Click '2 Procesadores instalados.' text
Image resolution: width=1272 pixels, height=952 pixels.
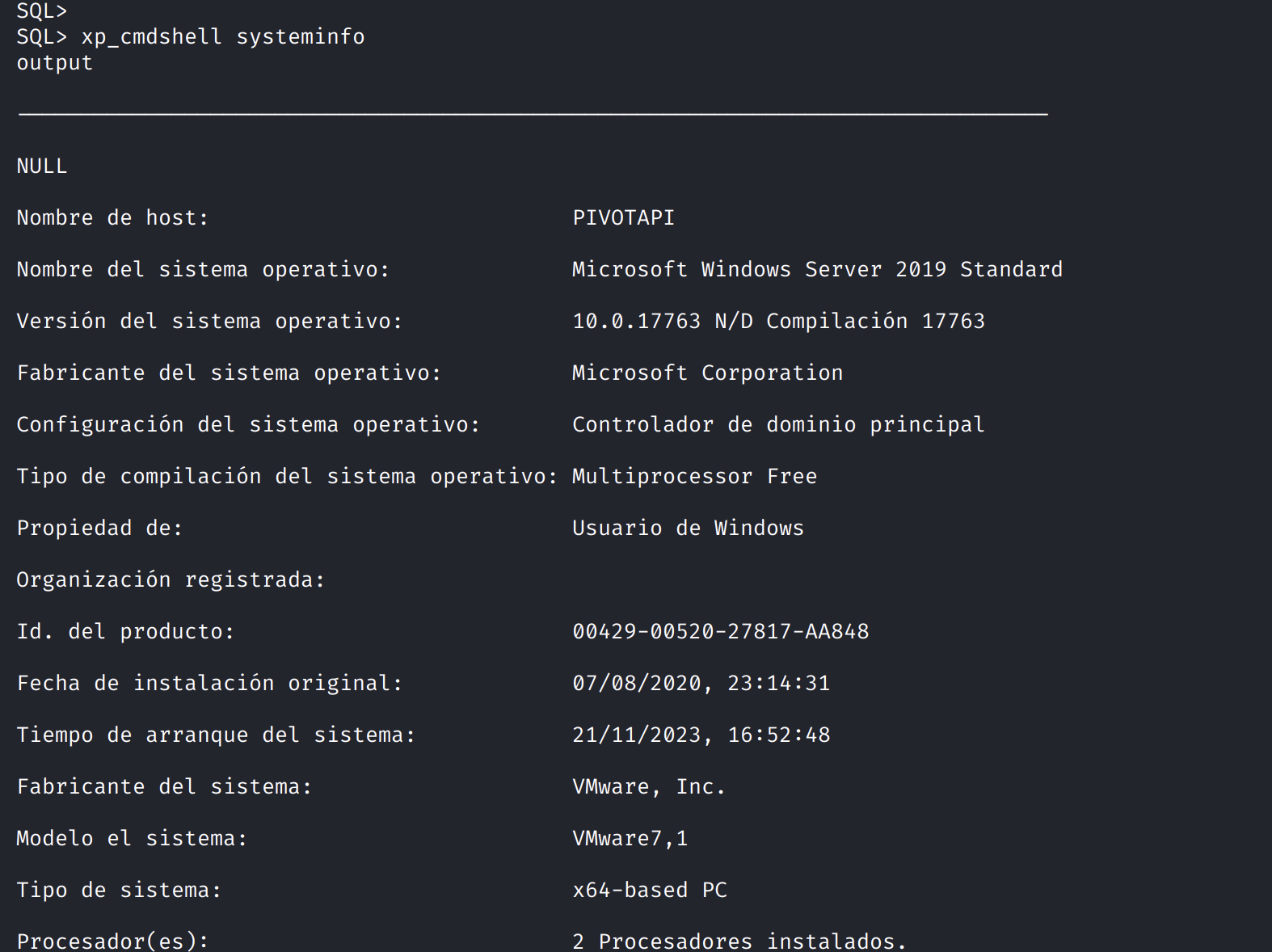pyautogui.click(x=739, y=941)
